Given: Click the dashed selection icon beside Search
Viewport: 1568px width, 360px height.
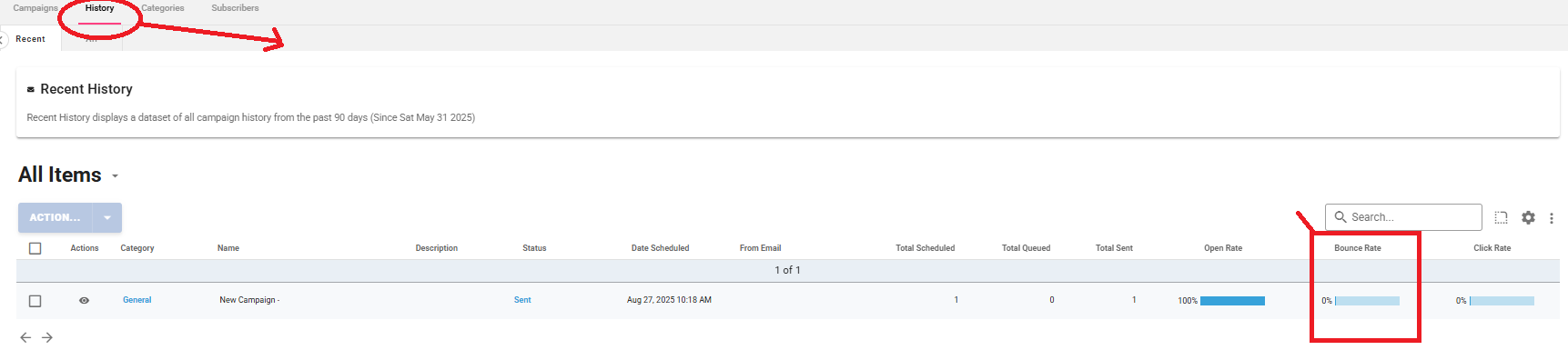Looking at the screenshot, I should [x=1501, y=217].
